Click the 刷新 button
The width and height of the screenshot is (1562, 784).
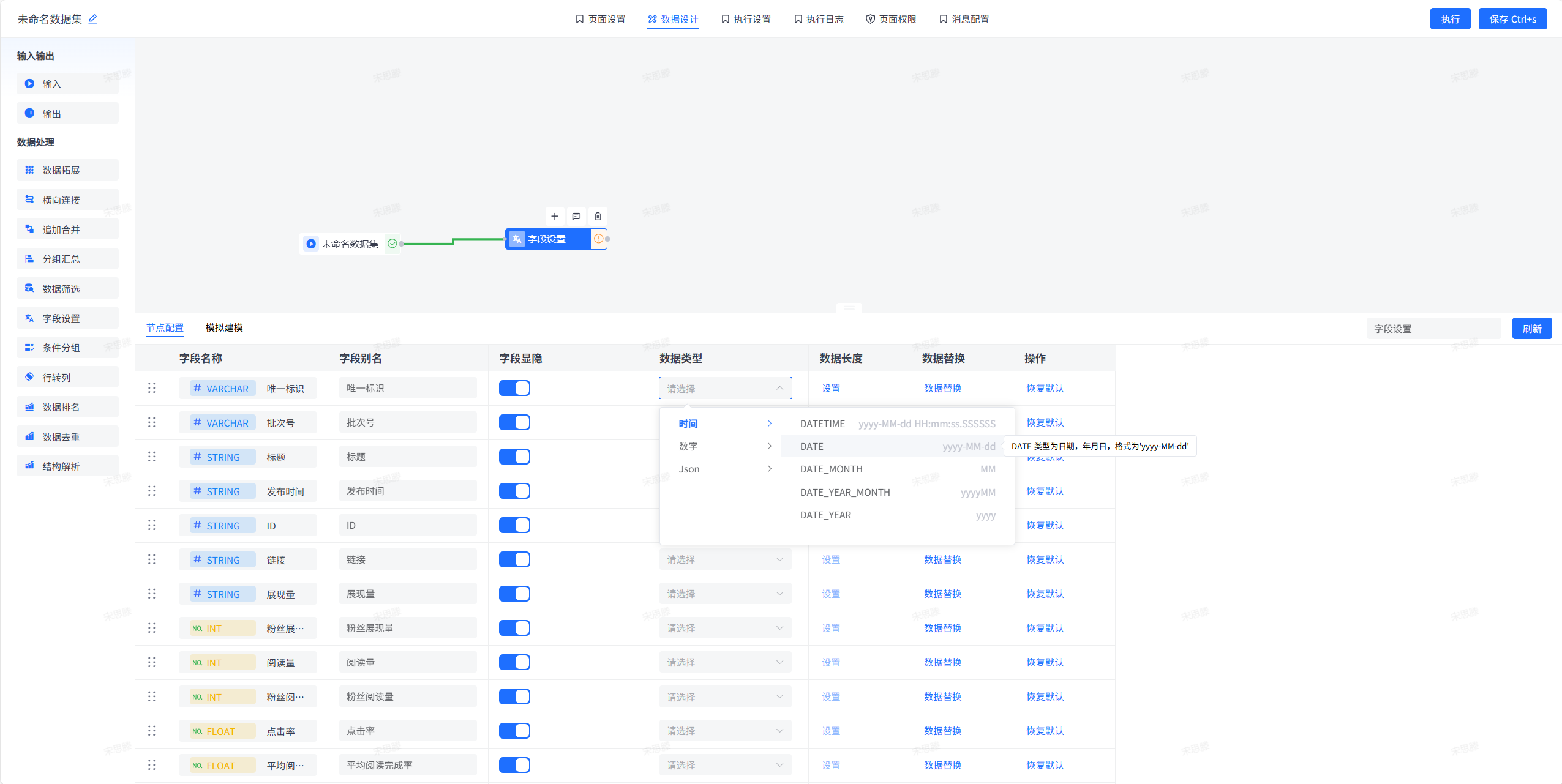(1531, 329)
